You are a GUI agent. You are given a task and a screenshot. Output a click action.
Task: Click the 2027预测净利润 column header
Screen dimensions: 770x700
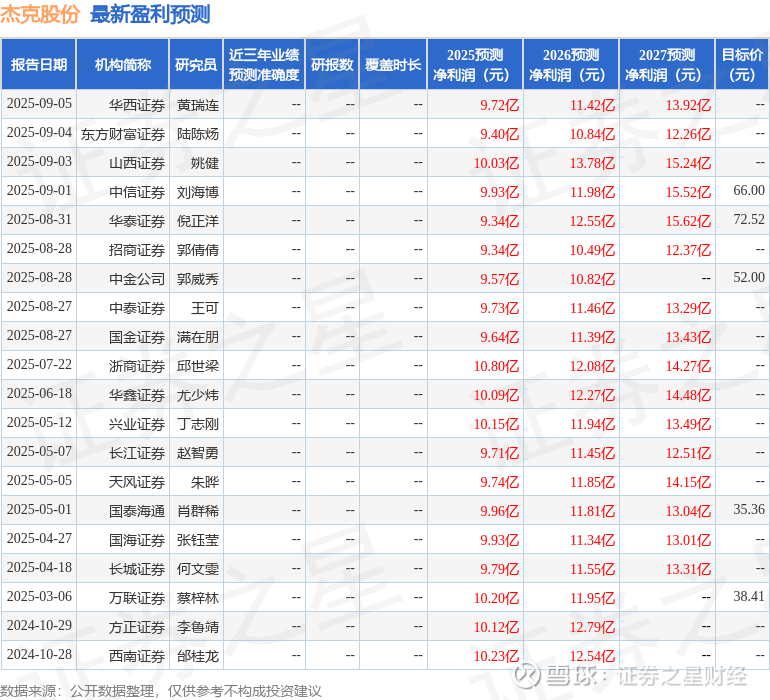(x=667, y=65)
